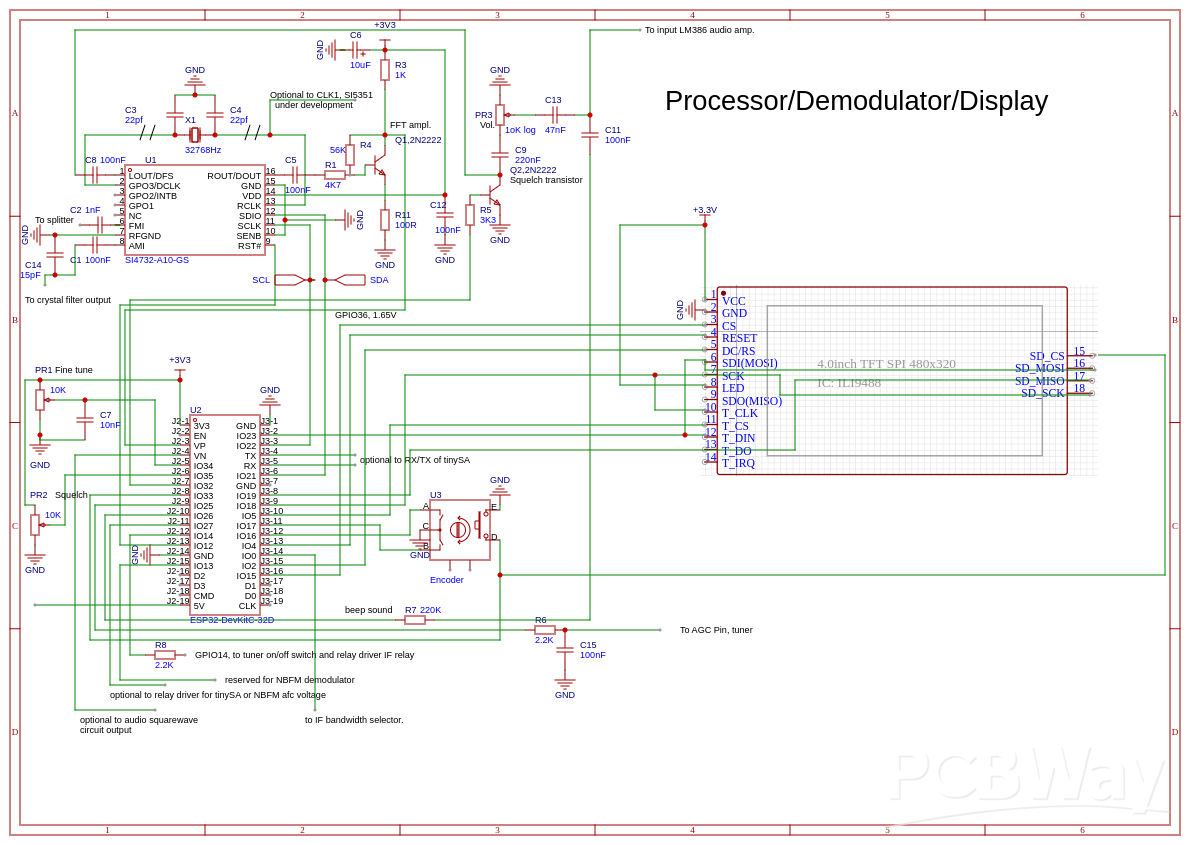
Task: Select the ESP32-DevKitC-32D module symbol
Action: point(225,510)
